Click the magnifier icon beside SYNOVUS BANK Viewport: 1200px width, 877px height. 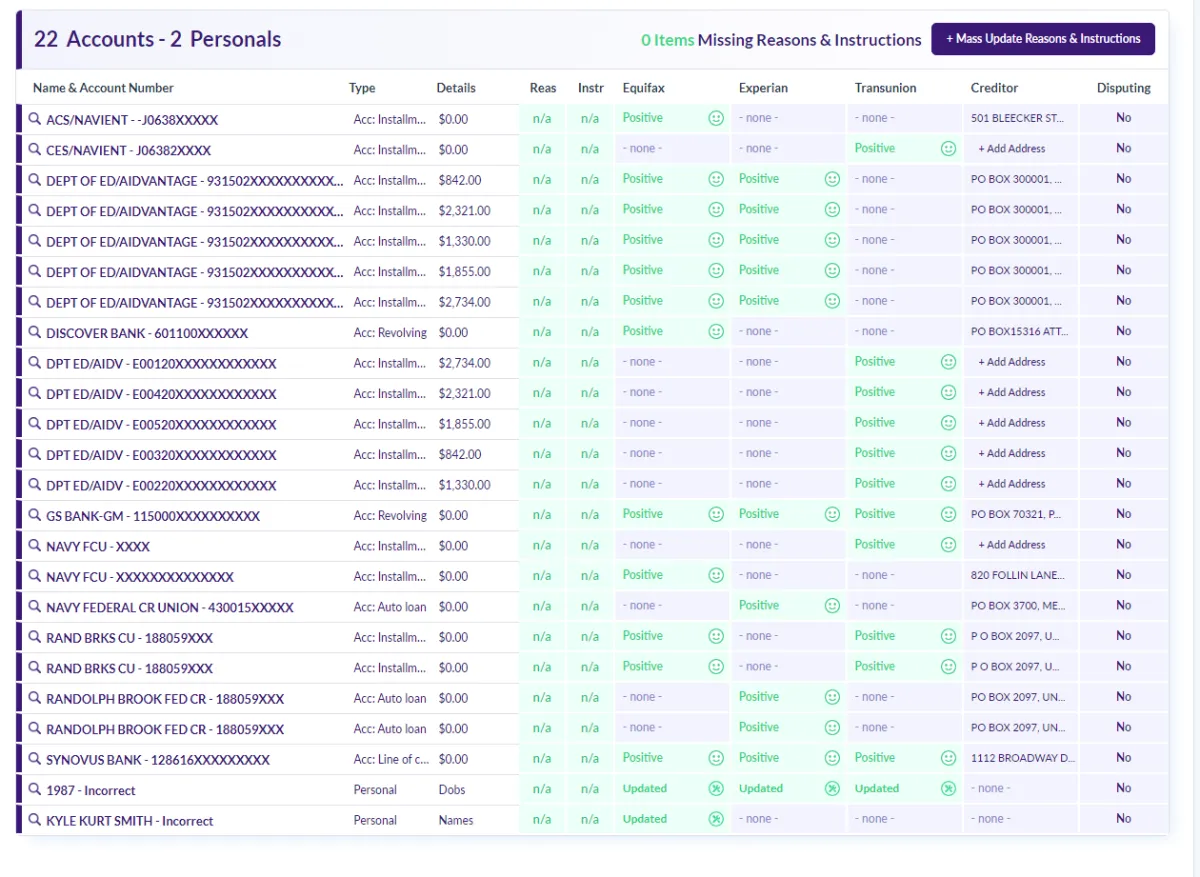34,759
